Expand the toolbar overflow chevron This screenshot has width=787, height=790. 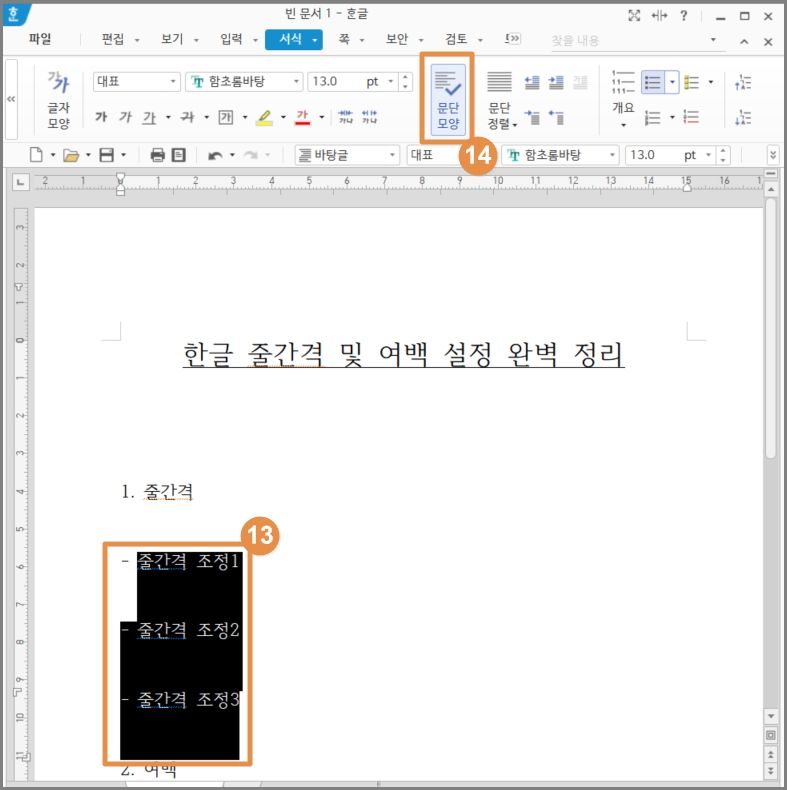773,155
